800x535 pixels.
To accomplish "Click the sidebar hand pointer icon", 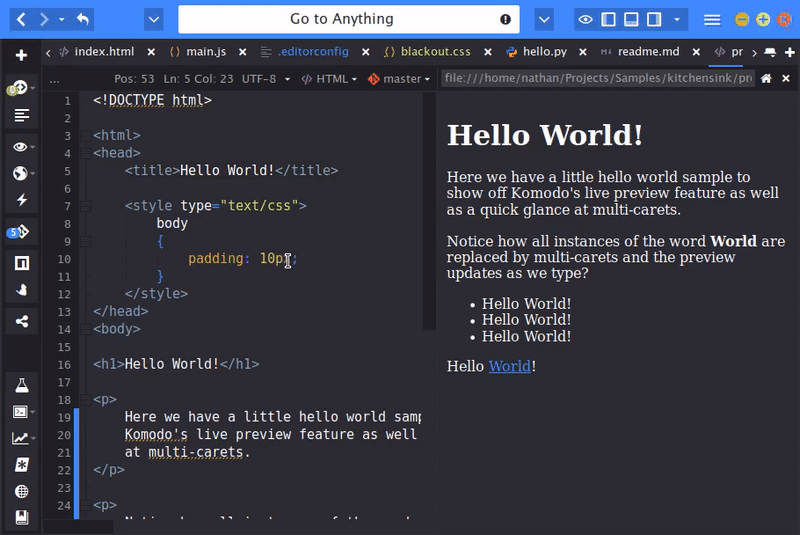I will [x=21, y=290].
